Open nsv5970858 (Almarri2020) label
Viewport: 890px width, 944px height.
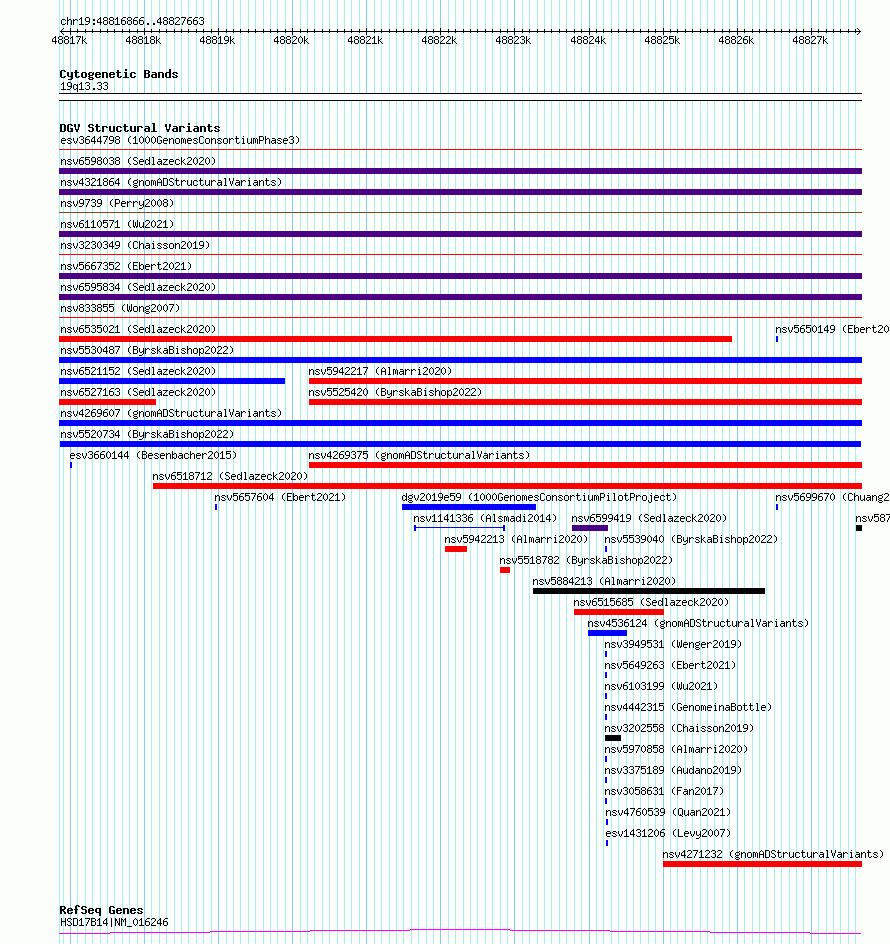click(x=676, y=750)
